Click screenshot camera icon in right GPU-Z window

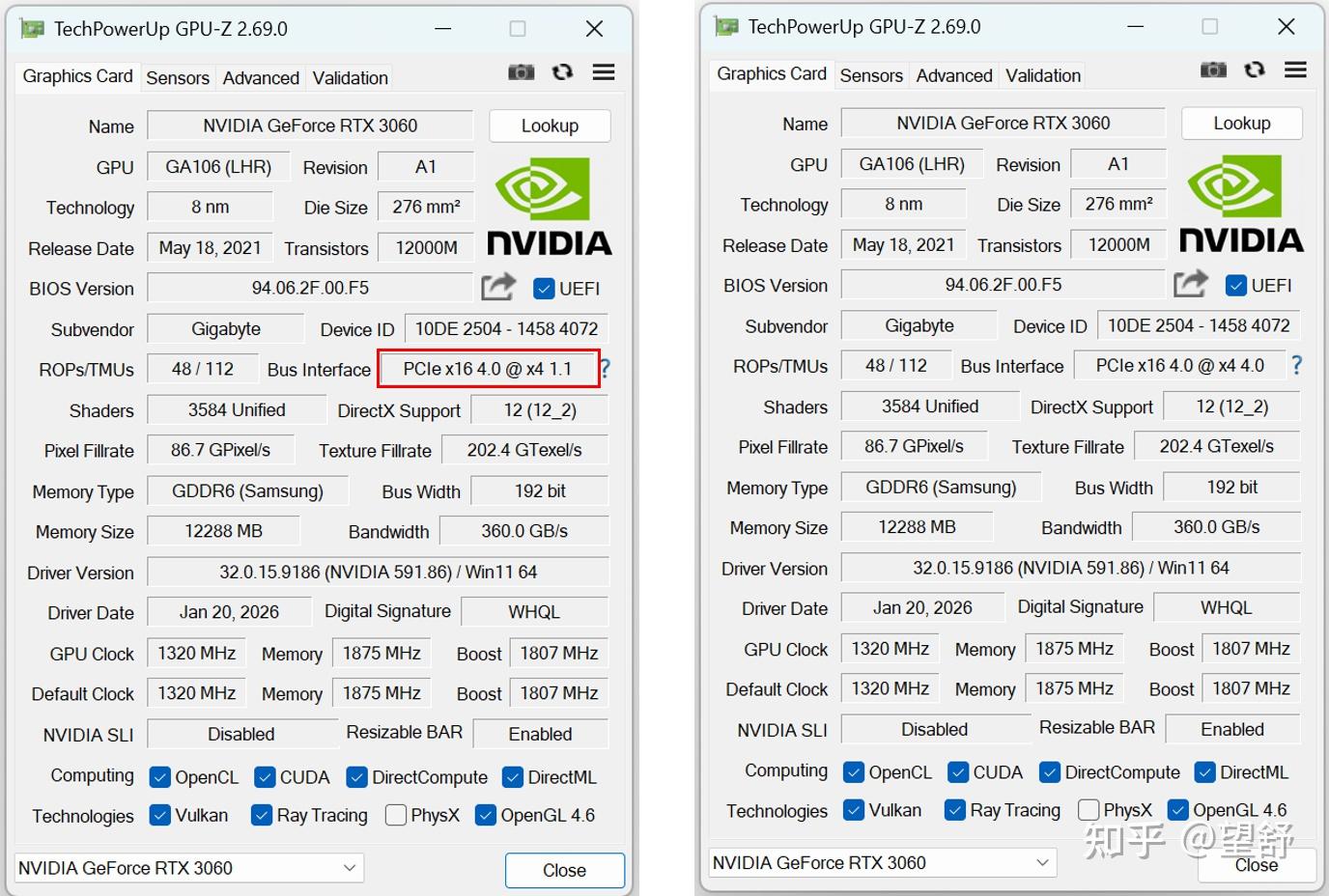1213,70
